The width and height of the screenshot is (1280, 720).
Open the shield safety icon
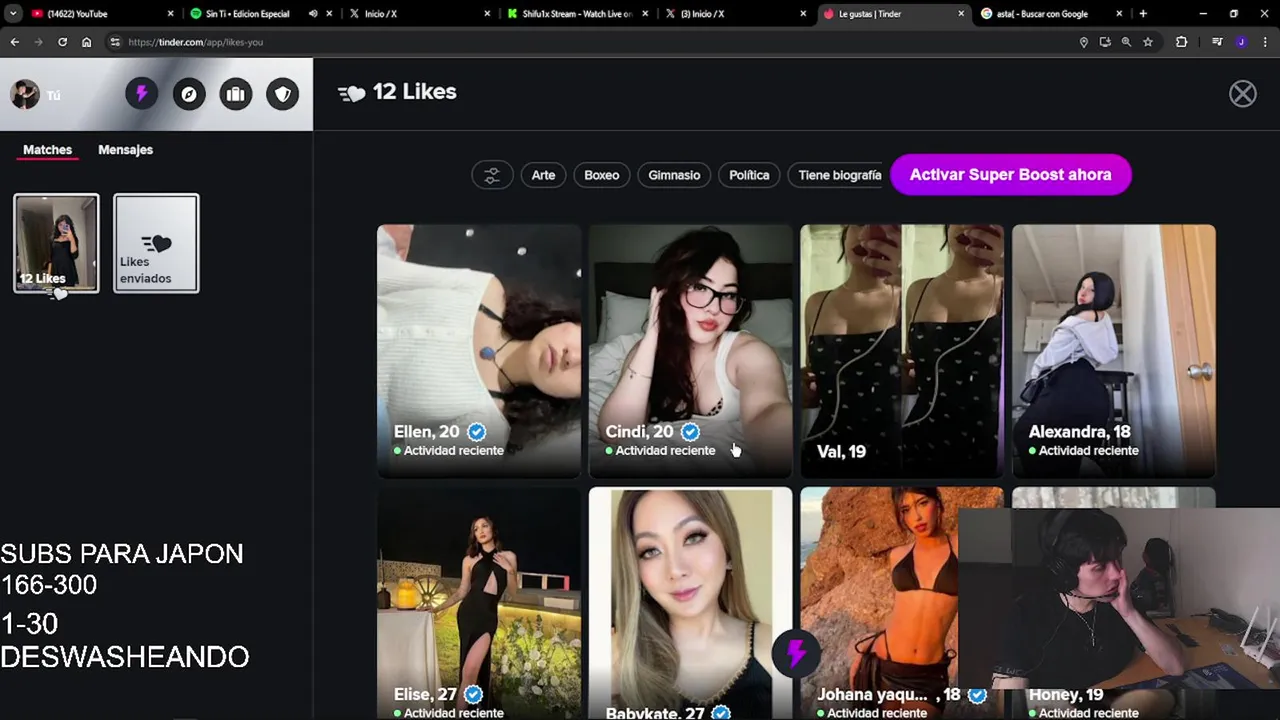(283, 94)
